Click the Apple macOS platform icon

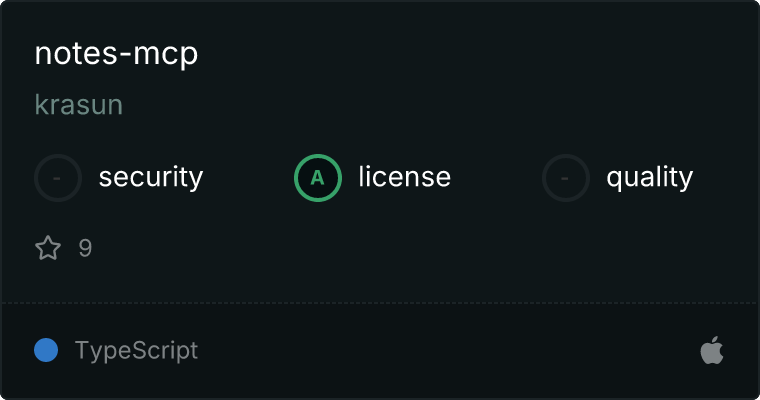(x=712, y=350)
